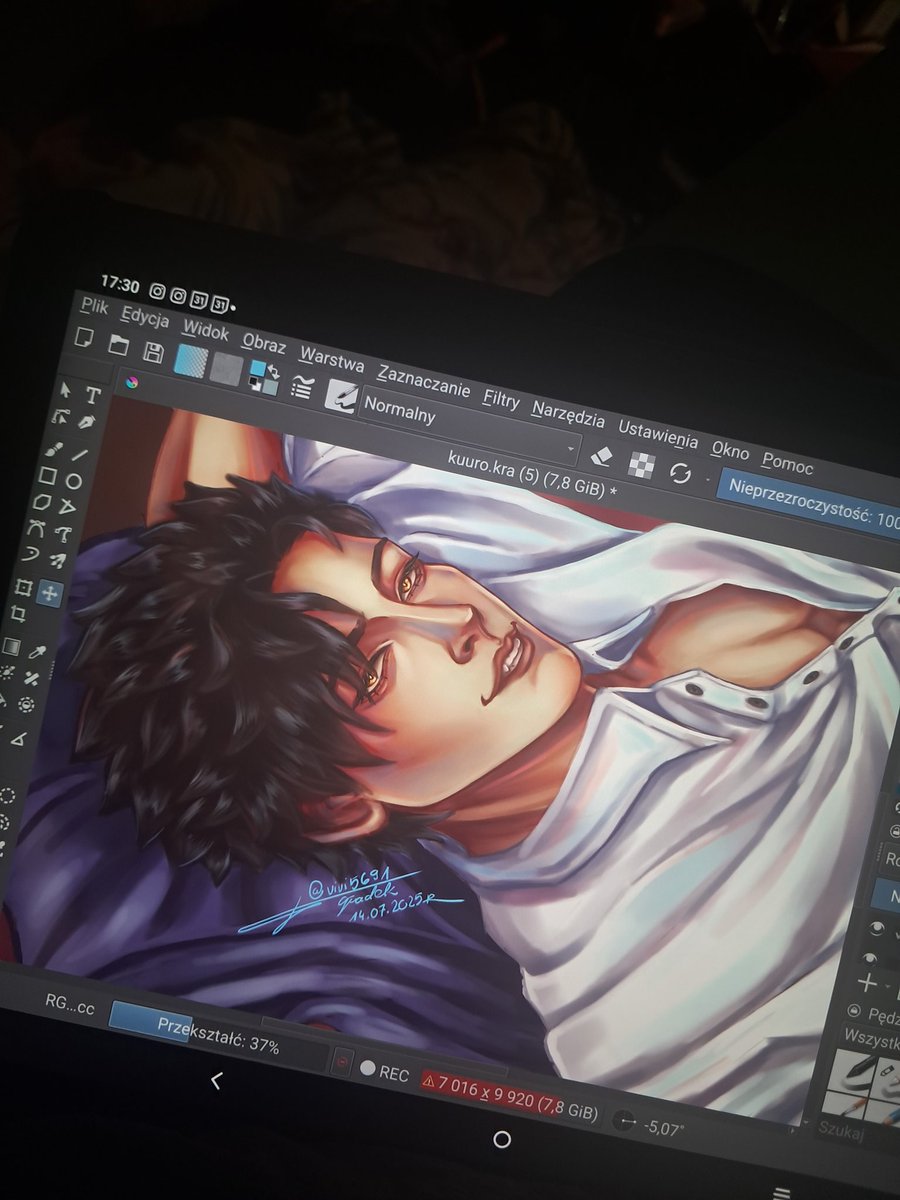Select the Bezier Curve tool
This screenshot has width=900, height=1200.
[x=38, y=528]
